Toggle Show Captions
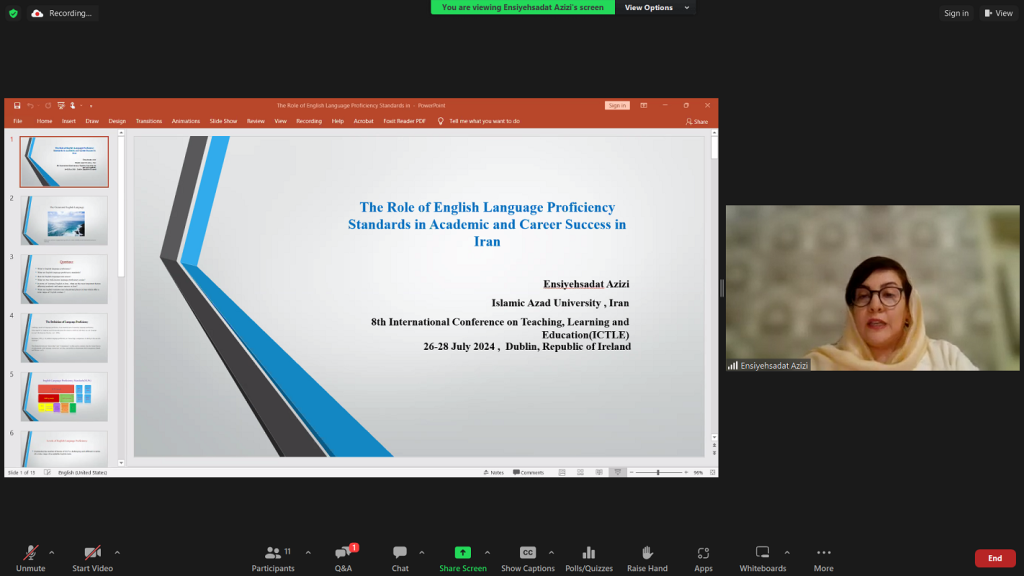This screenshot has width=1024, height=576. (x=527, y=558)
